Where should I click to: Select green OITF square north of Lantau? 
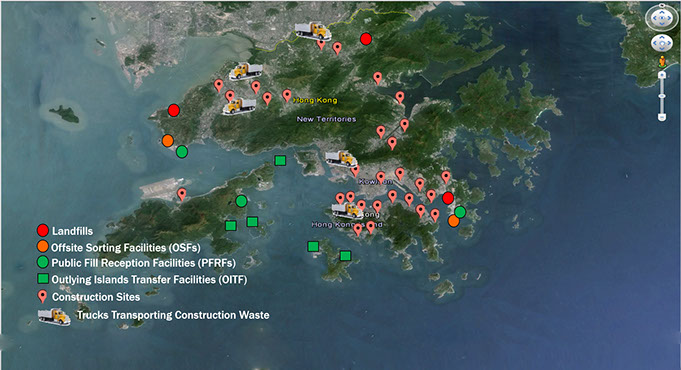[x=280, y=161]
